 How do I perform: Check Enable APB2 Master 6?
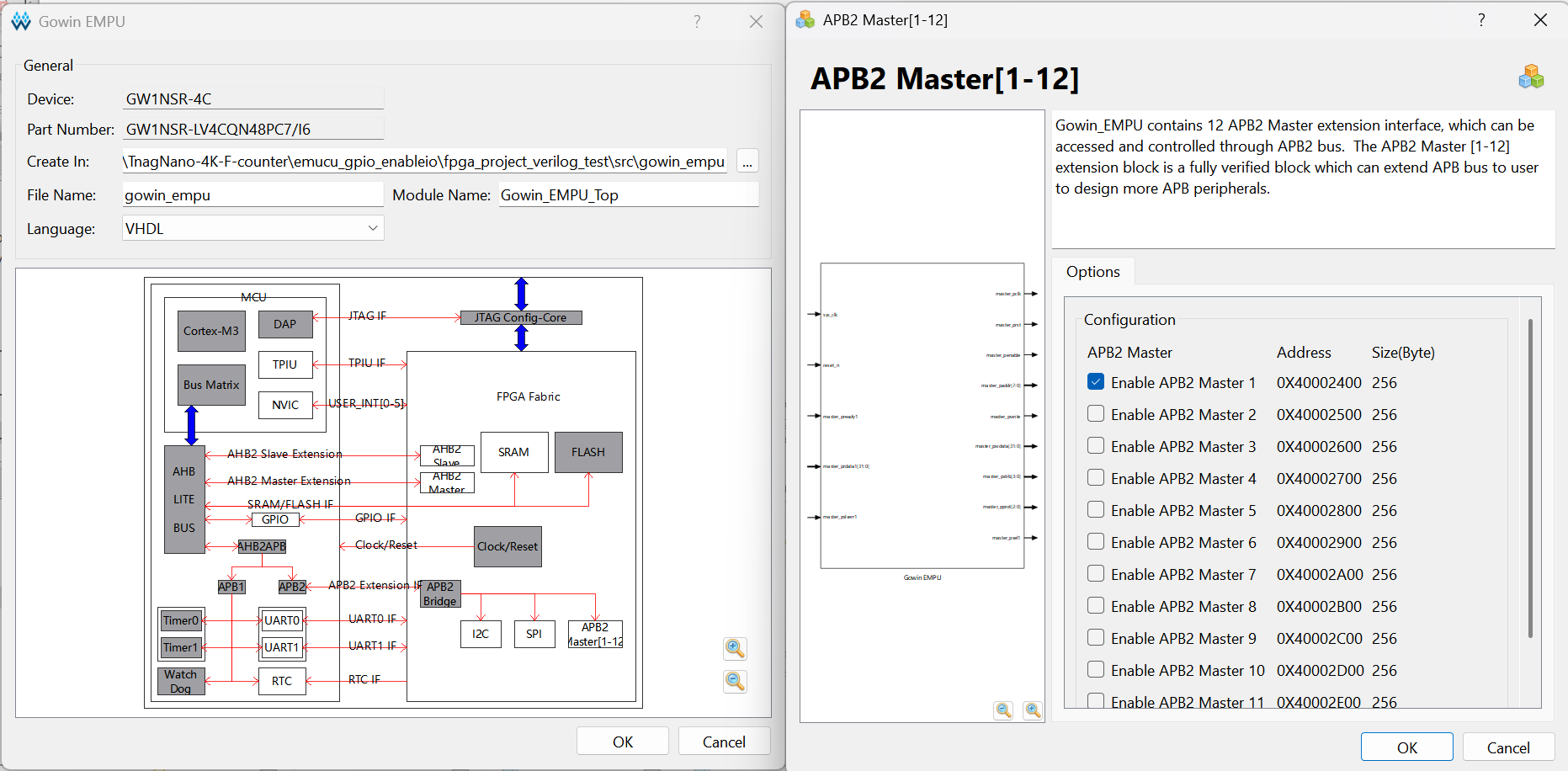[x=1096, y=542]
